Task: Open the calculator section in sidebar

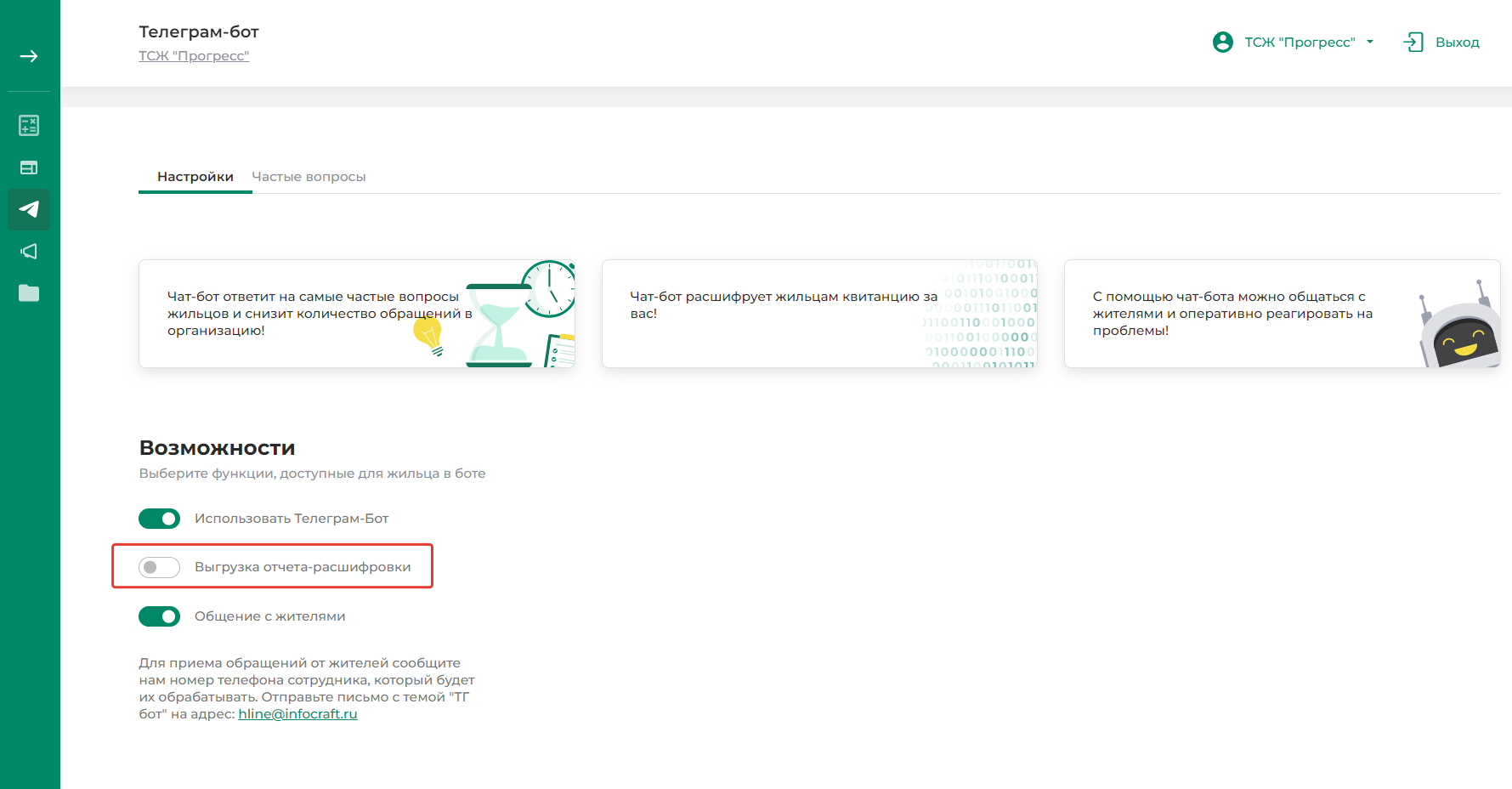Action: point(29,126)
